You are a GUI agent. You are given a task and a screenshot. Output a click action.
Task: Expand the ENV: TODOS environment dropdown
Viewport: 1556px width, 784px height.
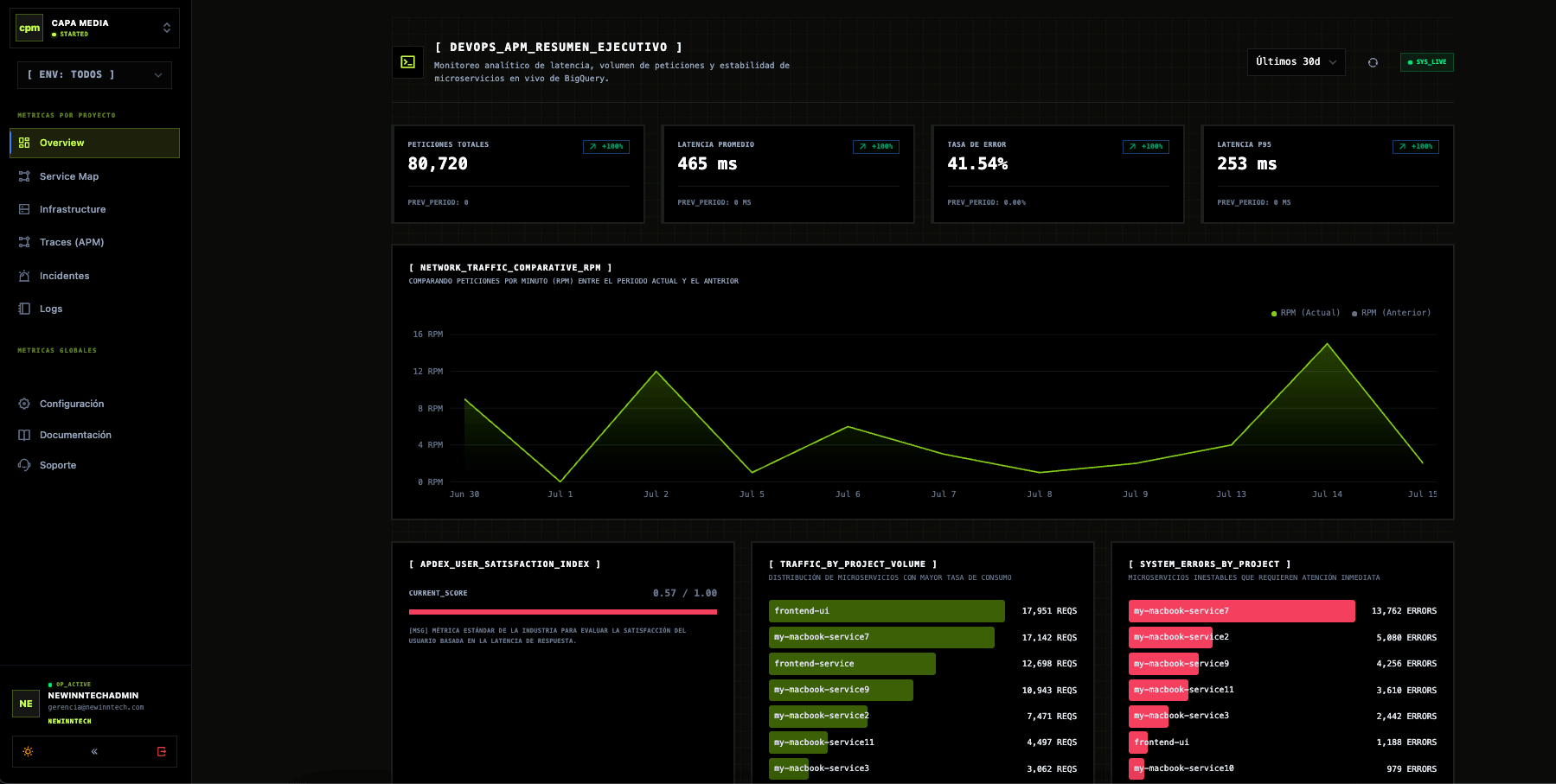(x=94, y=75)
